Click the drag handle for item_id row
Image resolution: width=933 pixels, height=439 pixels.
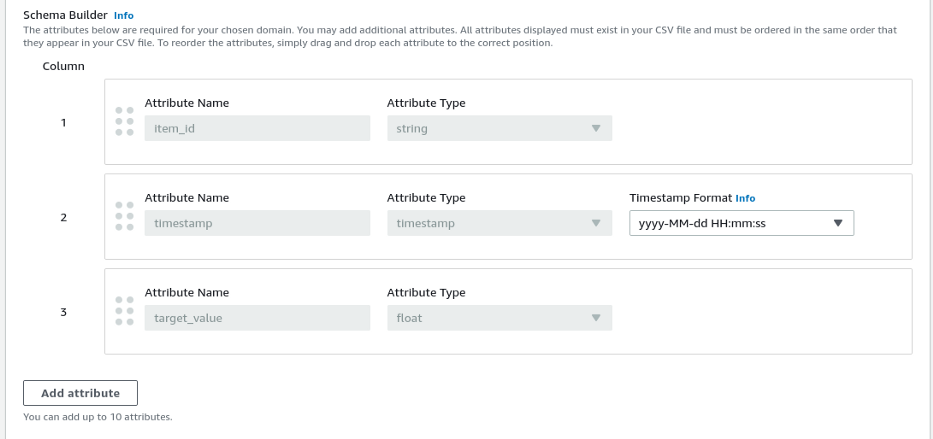tap(125, 121)
